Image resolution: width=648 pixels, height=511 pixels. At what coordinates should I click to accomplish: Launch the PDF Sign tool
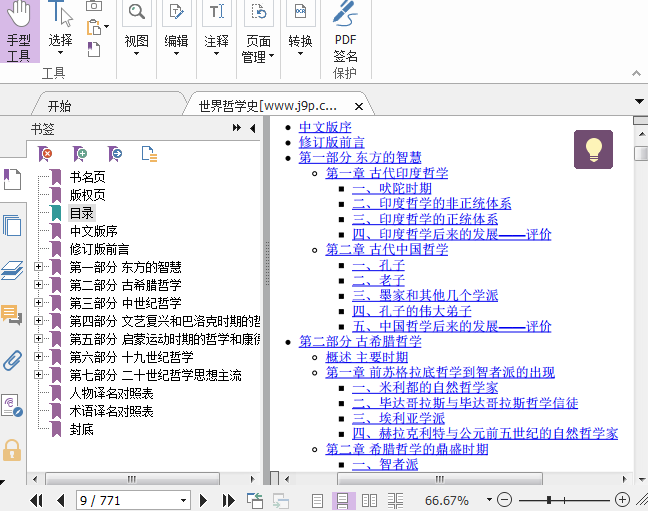click(x=345, y=33)
